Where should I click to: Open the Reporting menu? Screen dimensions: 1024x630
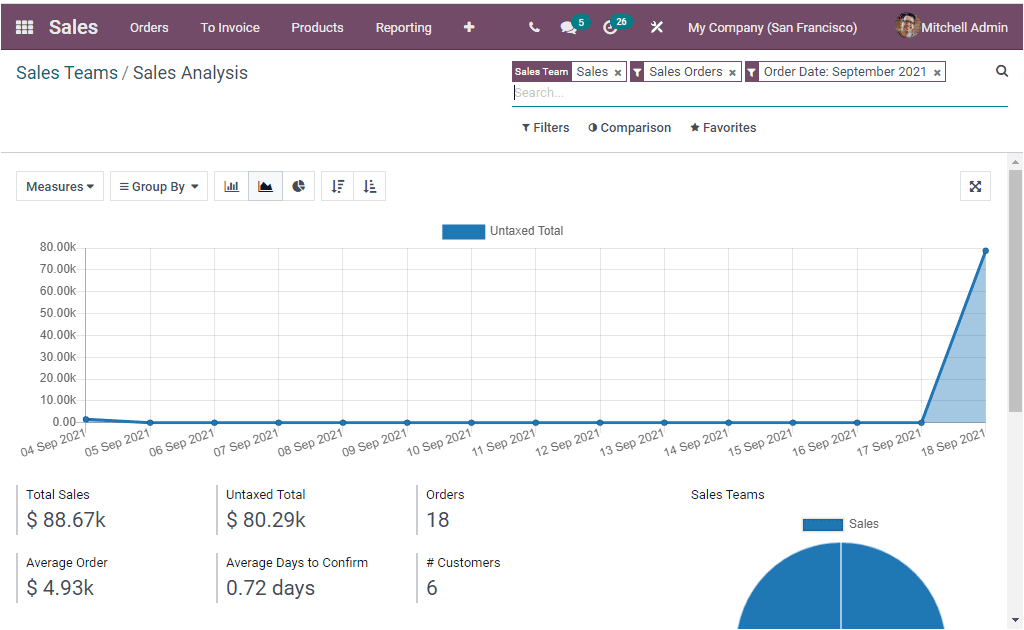tap(403, 28)
